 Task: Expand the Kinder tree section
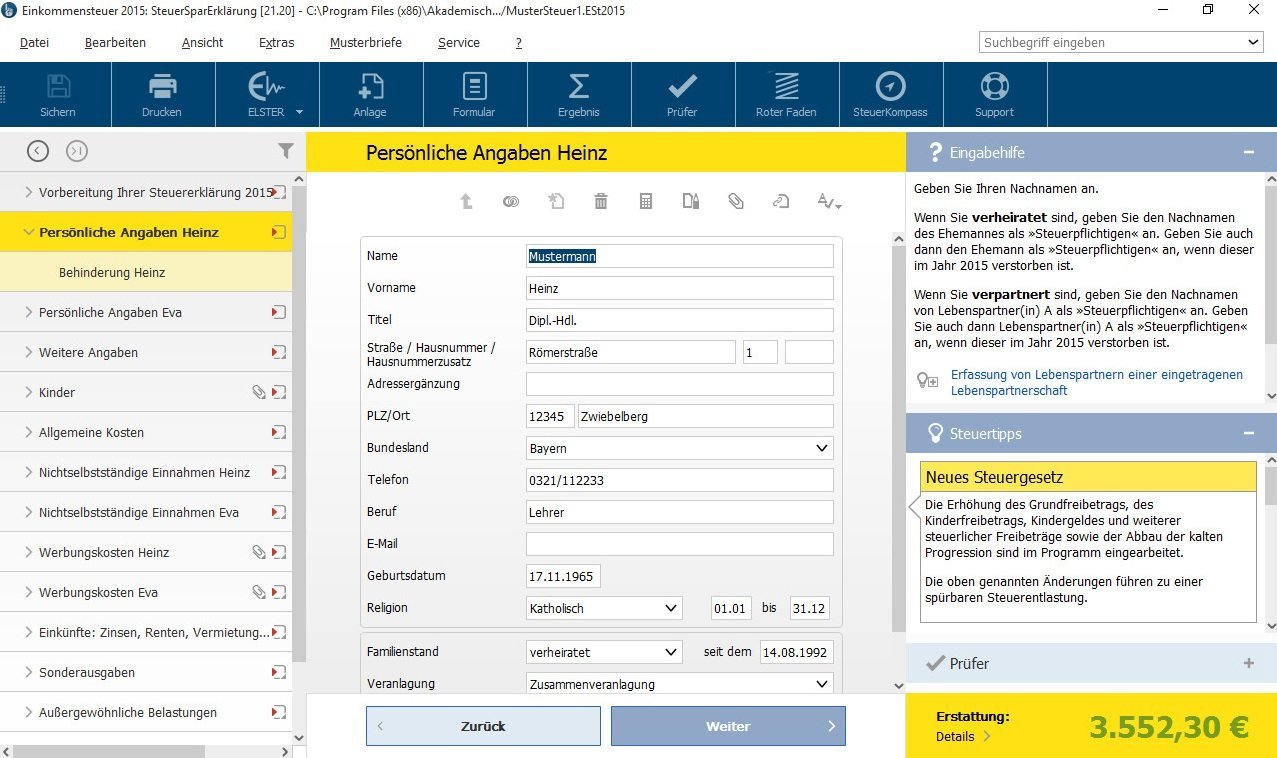[29, 392]
